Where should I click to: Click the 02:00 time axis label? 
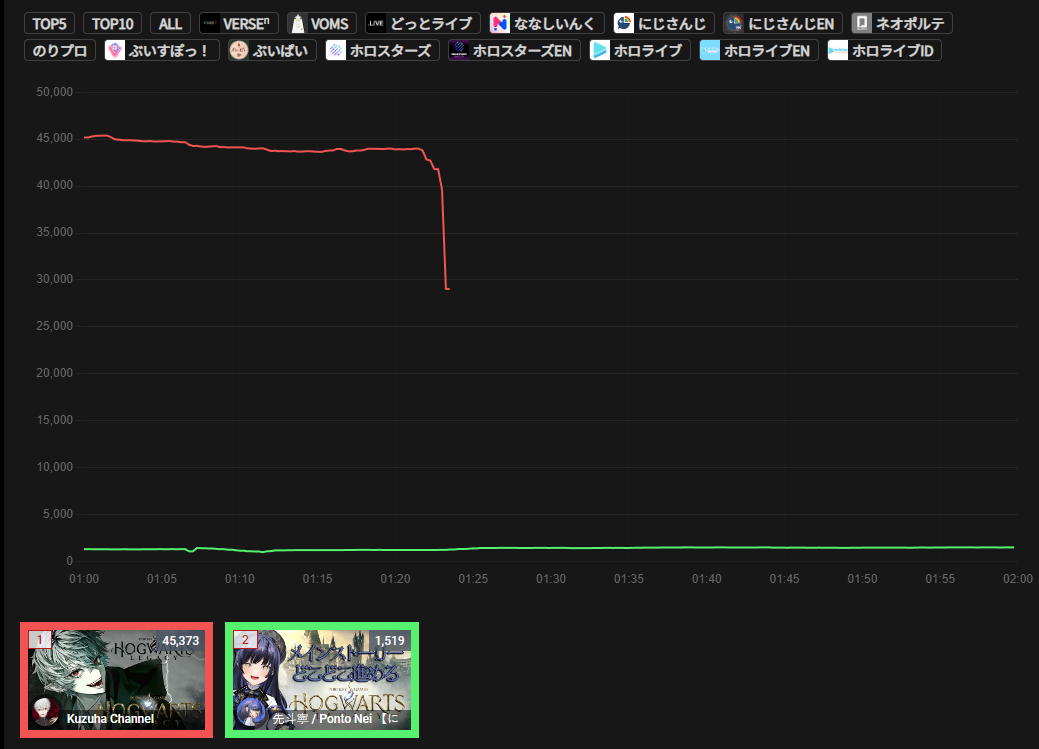[x=1018, y=579]
